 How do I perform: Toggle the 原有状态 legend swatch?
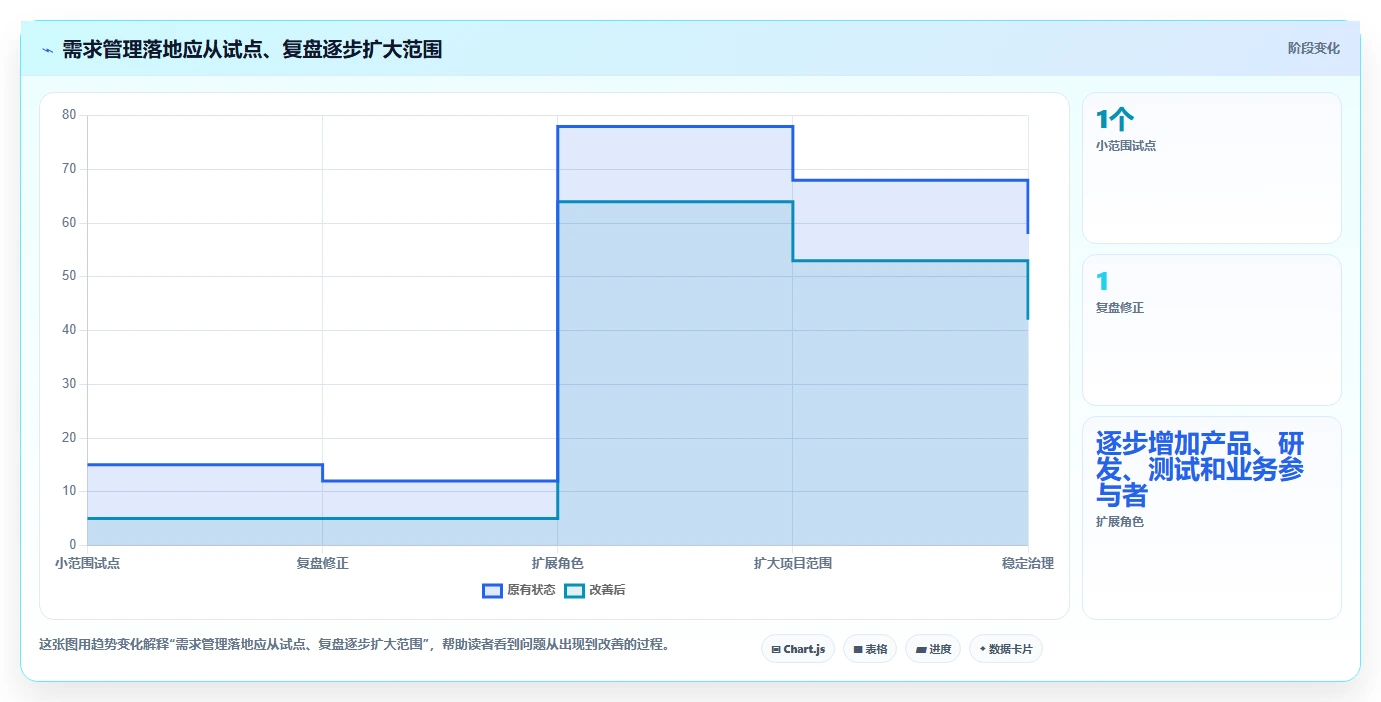click(492, 590)
